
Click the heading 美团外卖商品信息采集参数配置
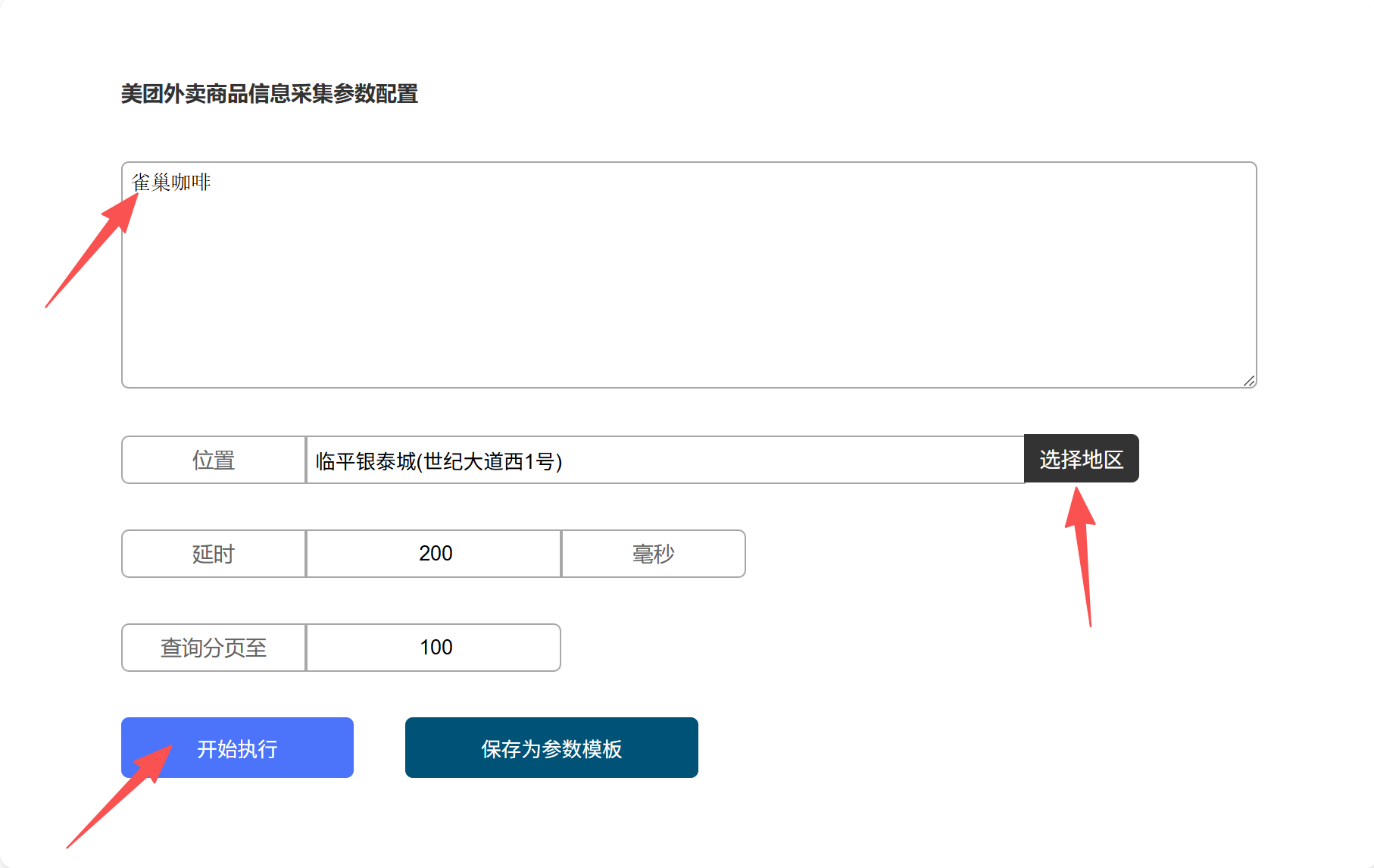270,94
